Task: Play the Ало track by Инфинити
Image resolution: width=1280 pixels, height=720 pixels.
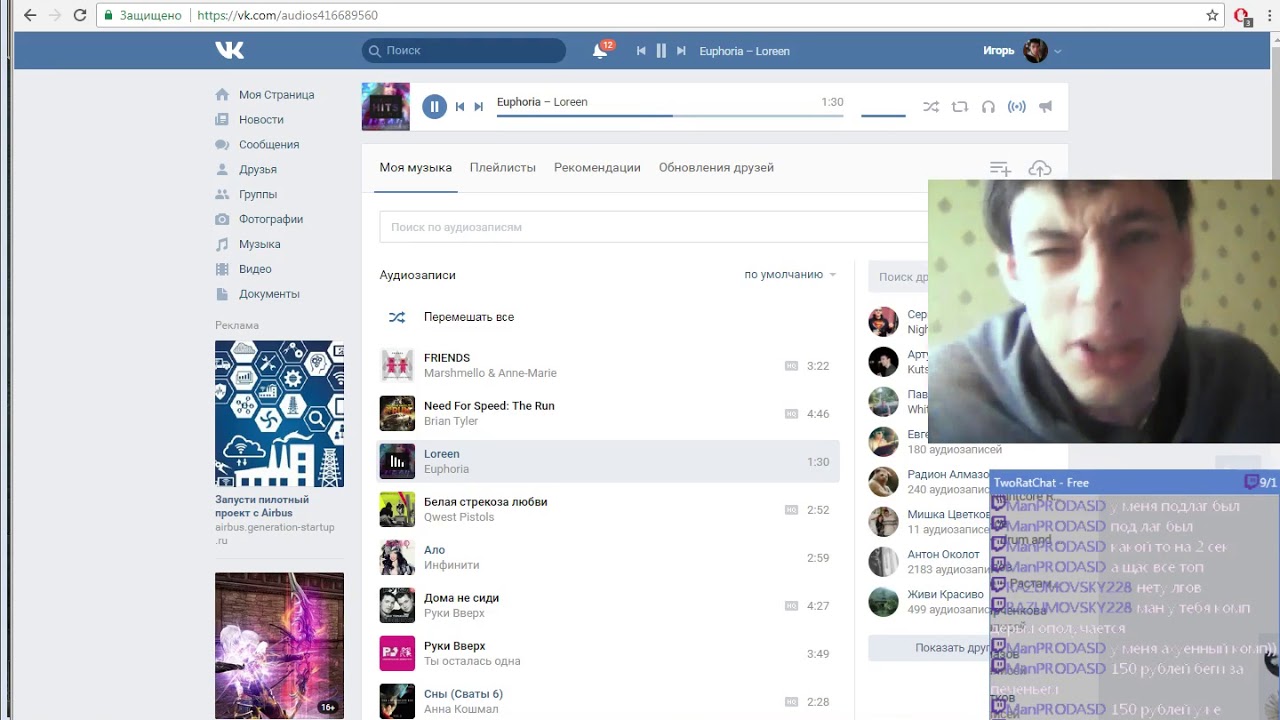Action: click(x=608, y=558)
